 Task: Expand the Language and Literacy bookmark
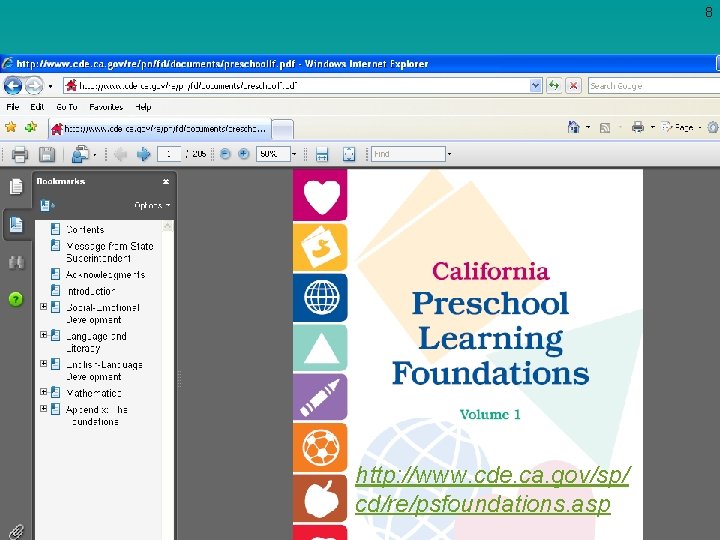click(44, 335)
